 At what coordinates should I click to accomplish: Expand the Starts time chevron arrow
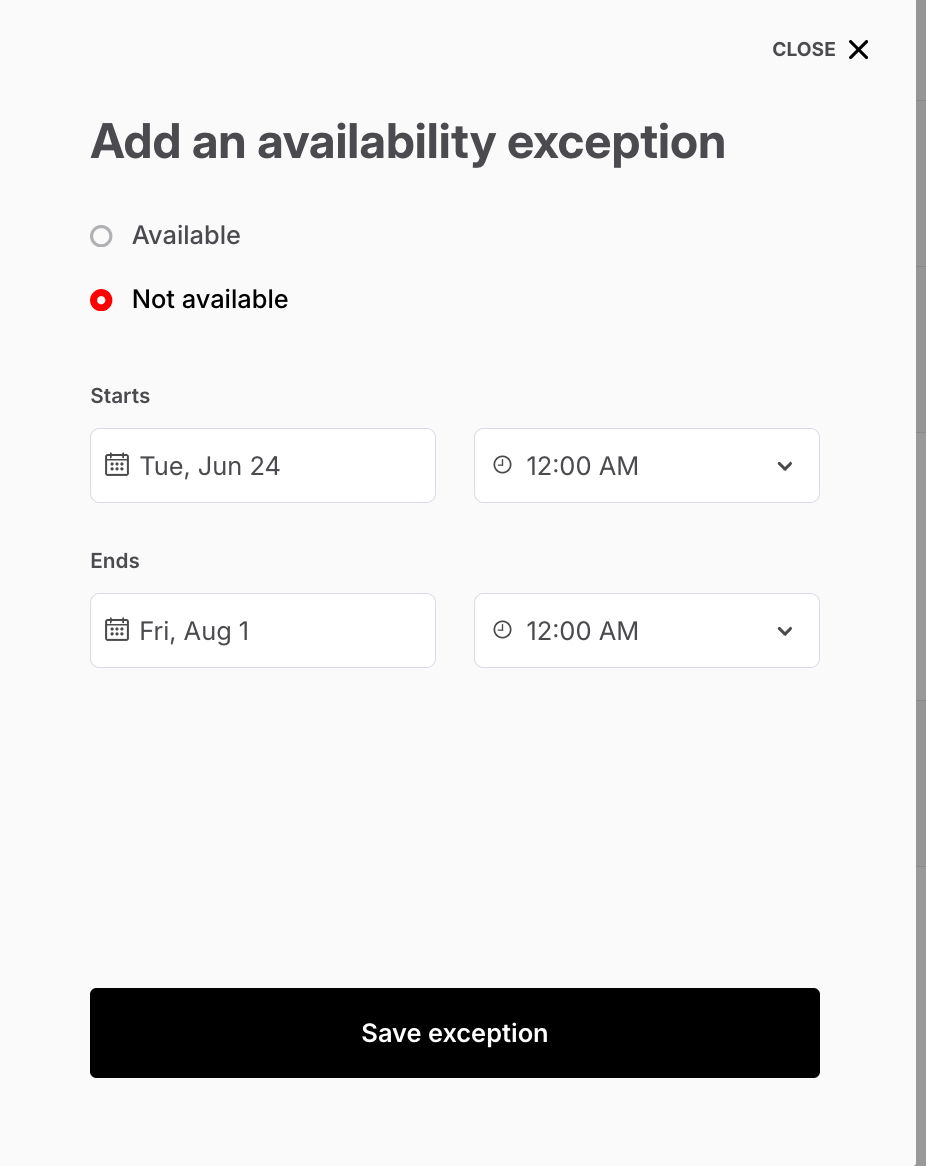tap(785, 466)
